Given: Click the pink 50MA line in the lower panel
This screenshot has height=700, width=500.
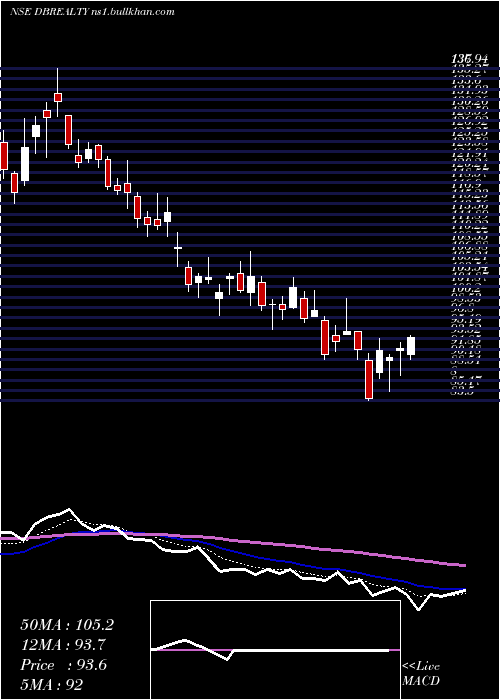Looking at the screenshot, I should point(232,542).
